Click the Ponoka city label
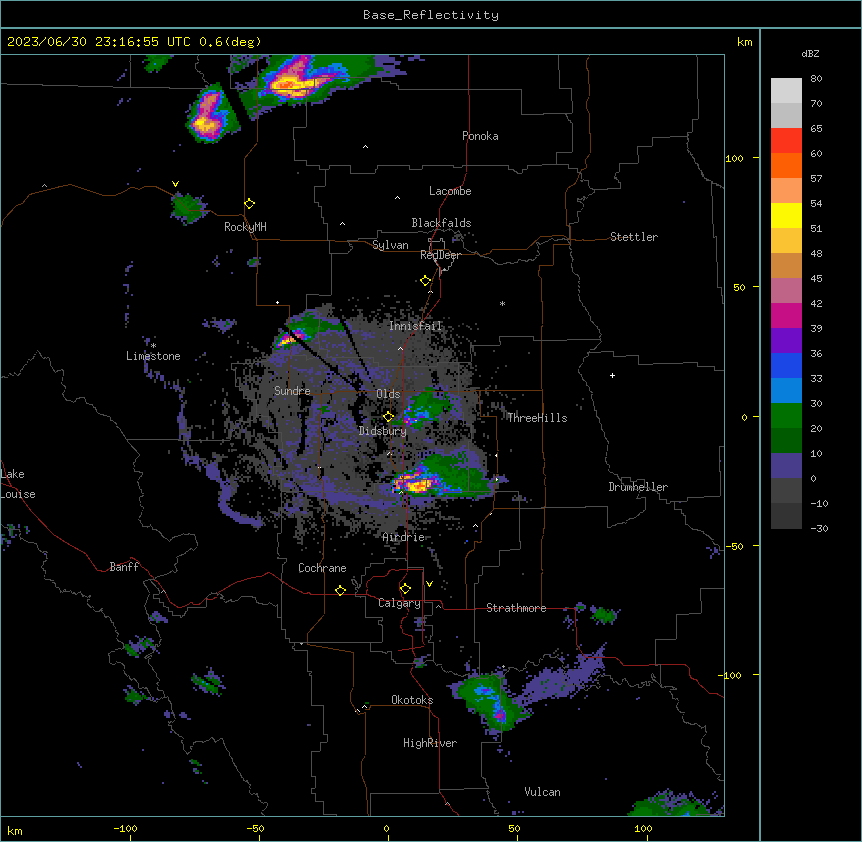The image size is (862, 842). 480,136
